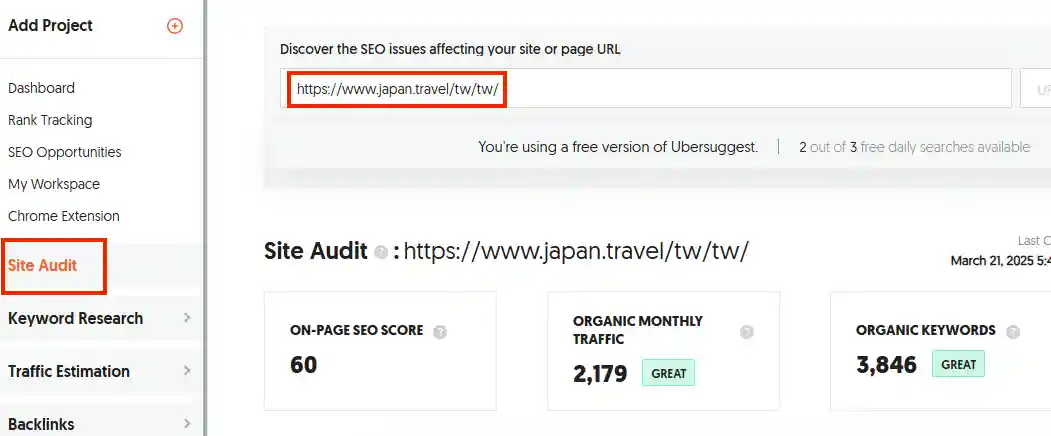Expand the Traffic Estimation menu arrow

(x=187, y=371)
